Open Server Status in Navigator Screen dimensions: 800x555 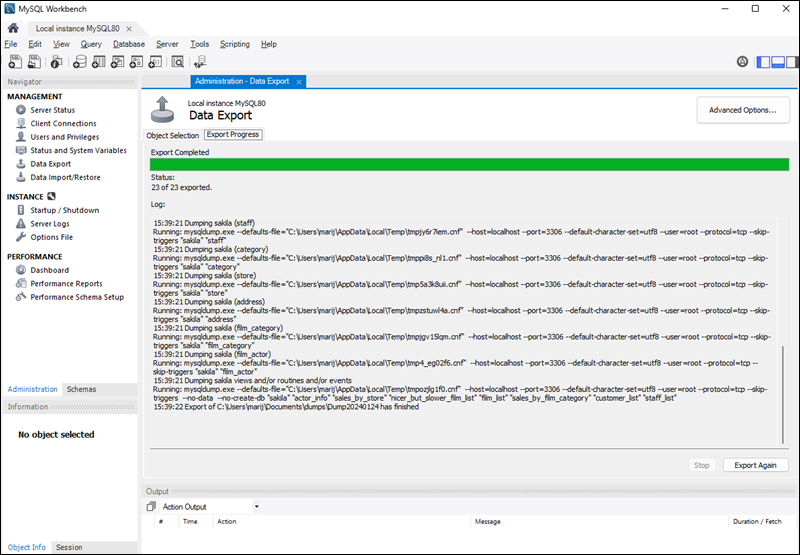pos(52,110)
